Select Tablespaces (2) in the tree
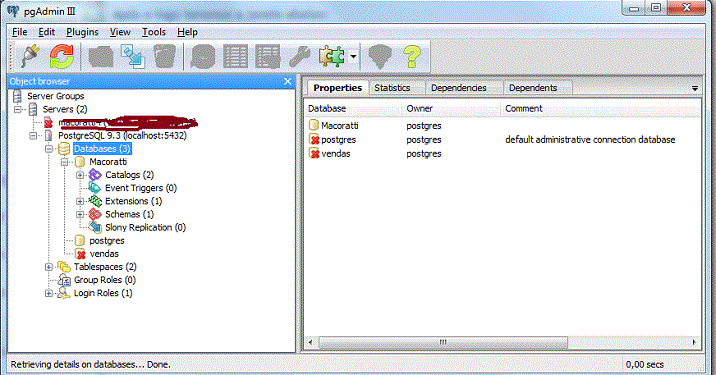716x375 pixels. 105,267
